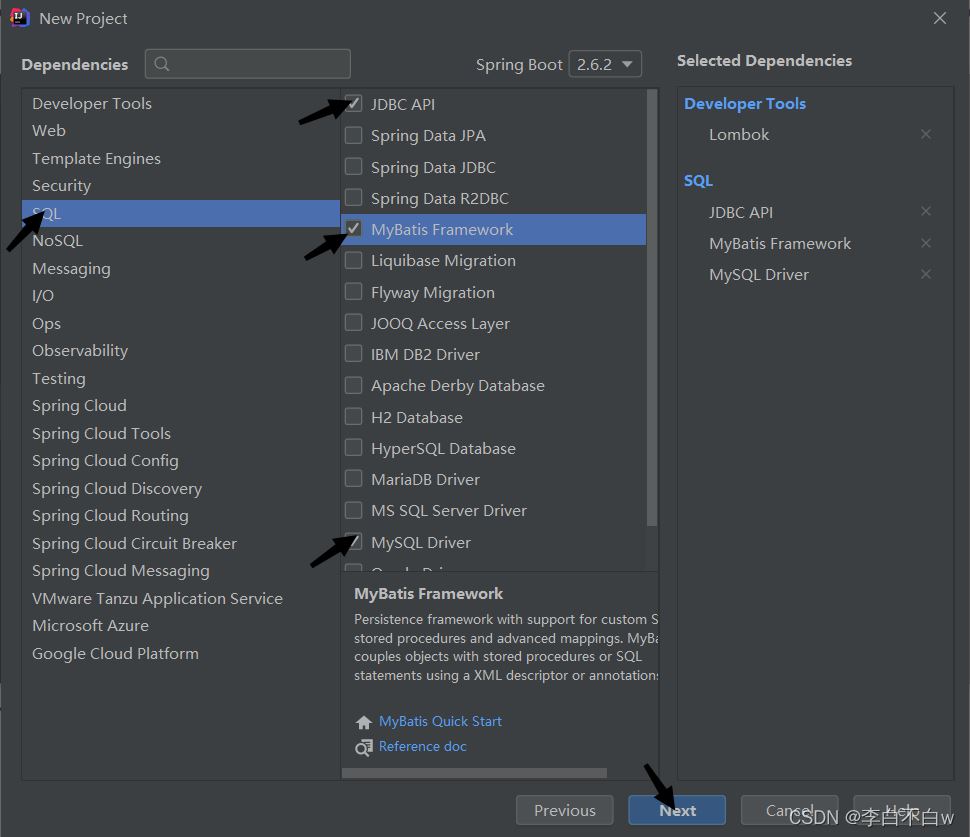Select the Observability category
Image resolution: width=970 pixels, height=837 pixels.
[181, 351]
